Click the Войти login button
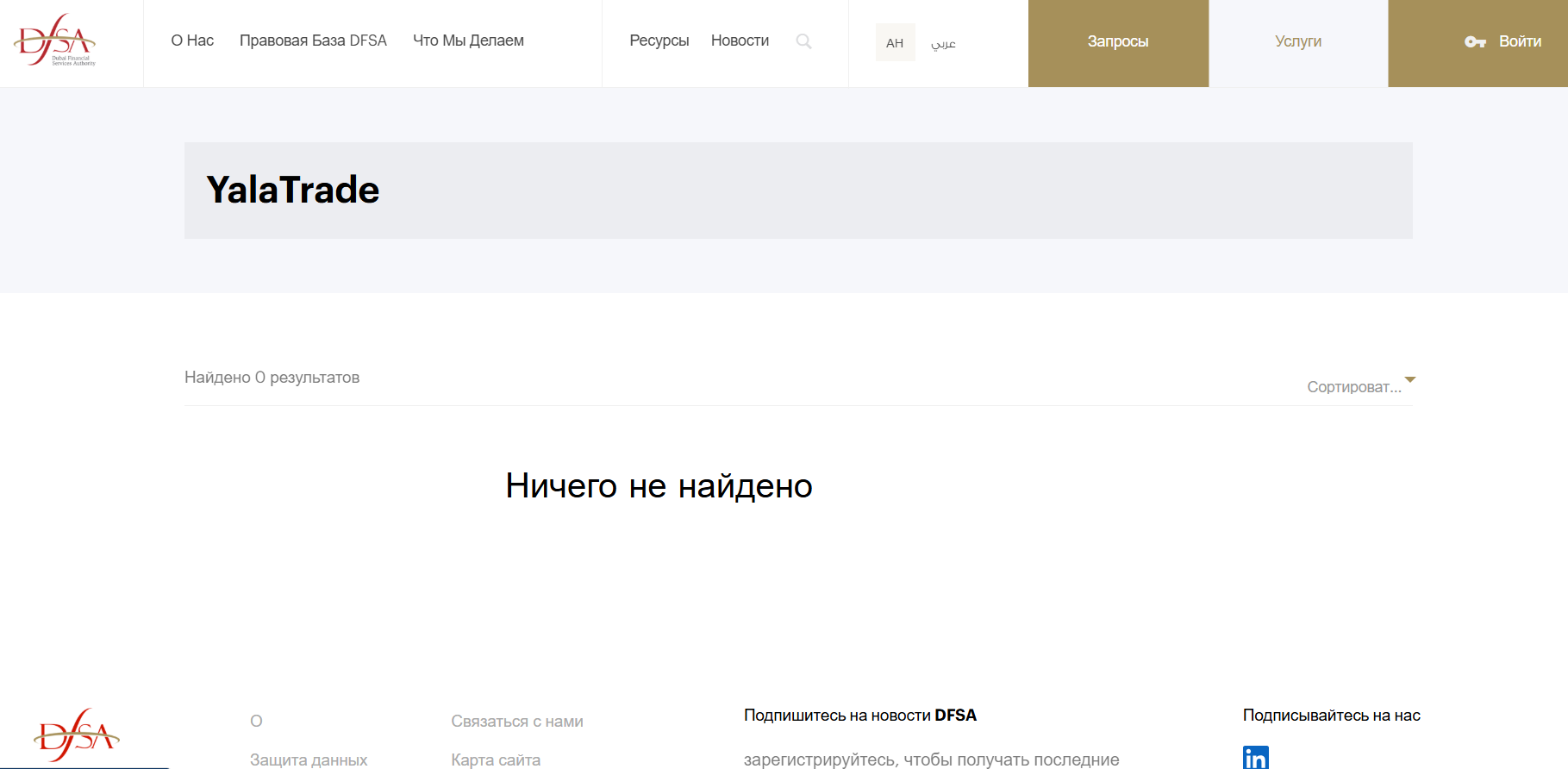The height and width of the screenshot is (769, 1568). pos(1477,43)
